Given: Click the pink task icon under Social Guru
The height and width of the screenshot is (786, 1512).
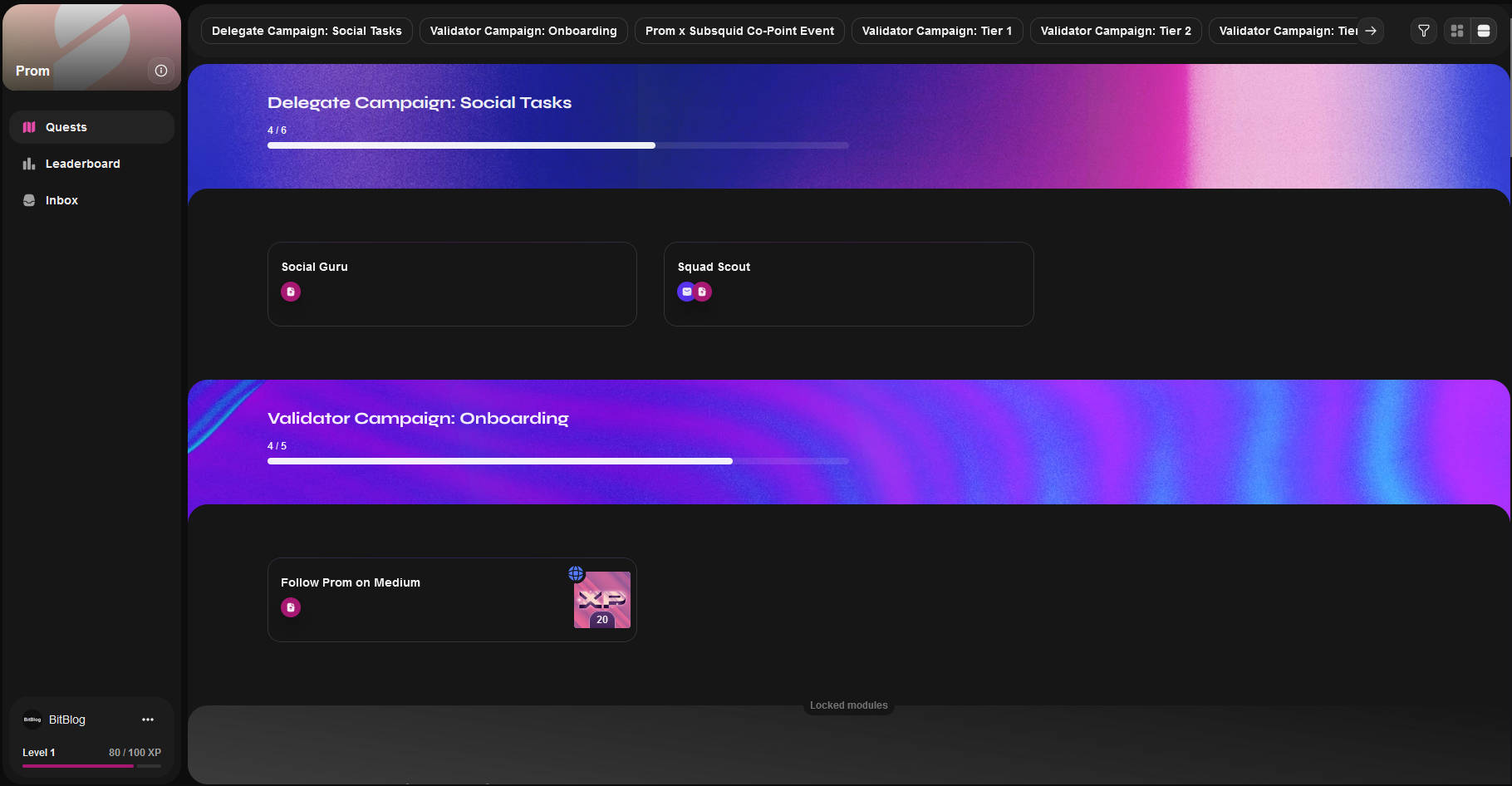Looking at the screenshot, I should [291, 292].
